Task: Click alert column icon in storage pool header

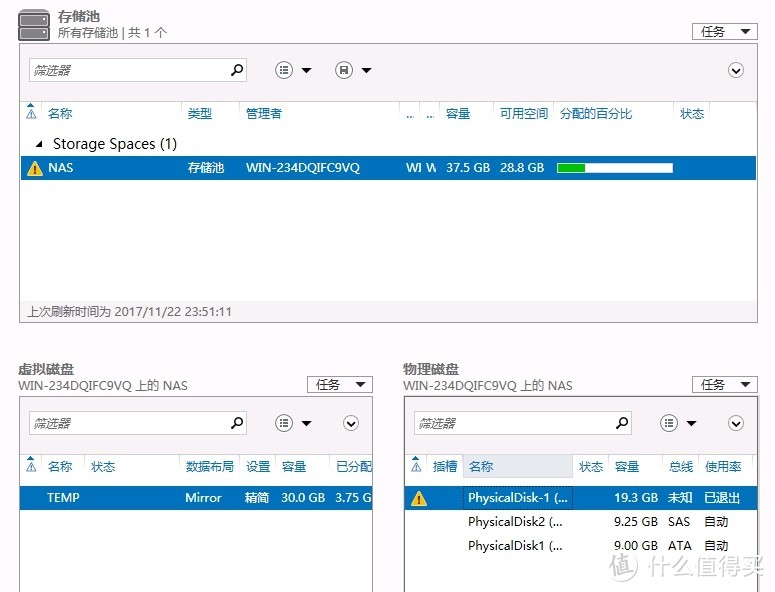Action: tap(31, 112)
